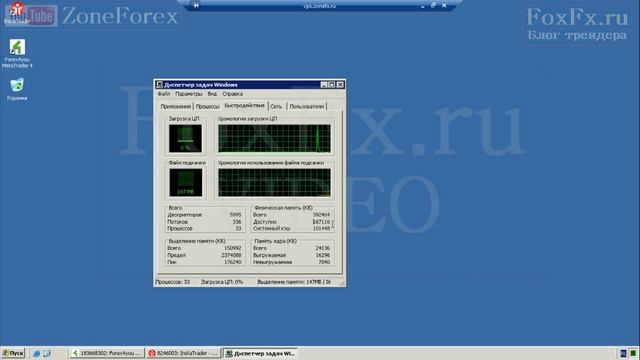Click the Выгружаемая kernel memory label
The width and height of the screenshot is (640, 360).
click(269, 255)
